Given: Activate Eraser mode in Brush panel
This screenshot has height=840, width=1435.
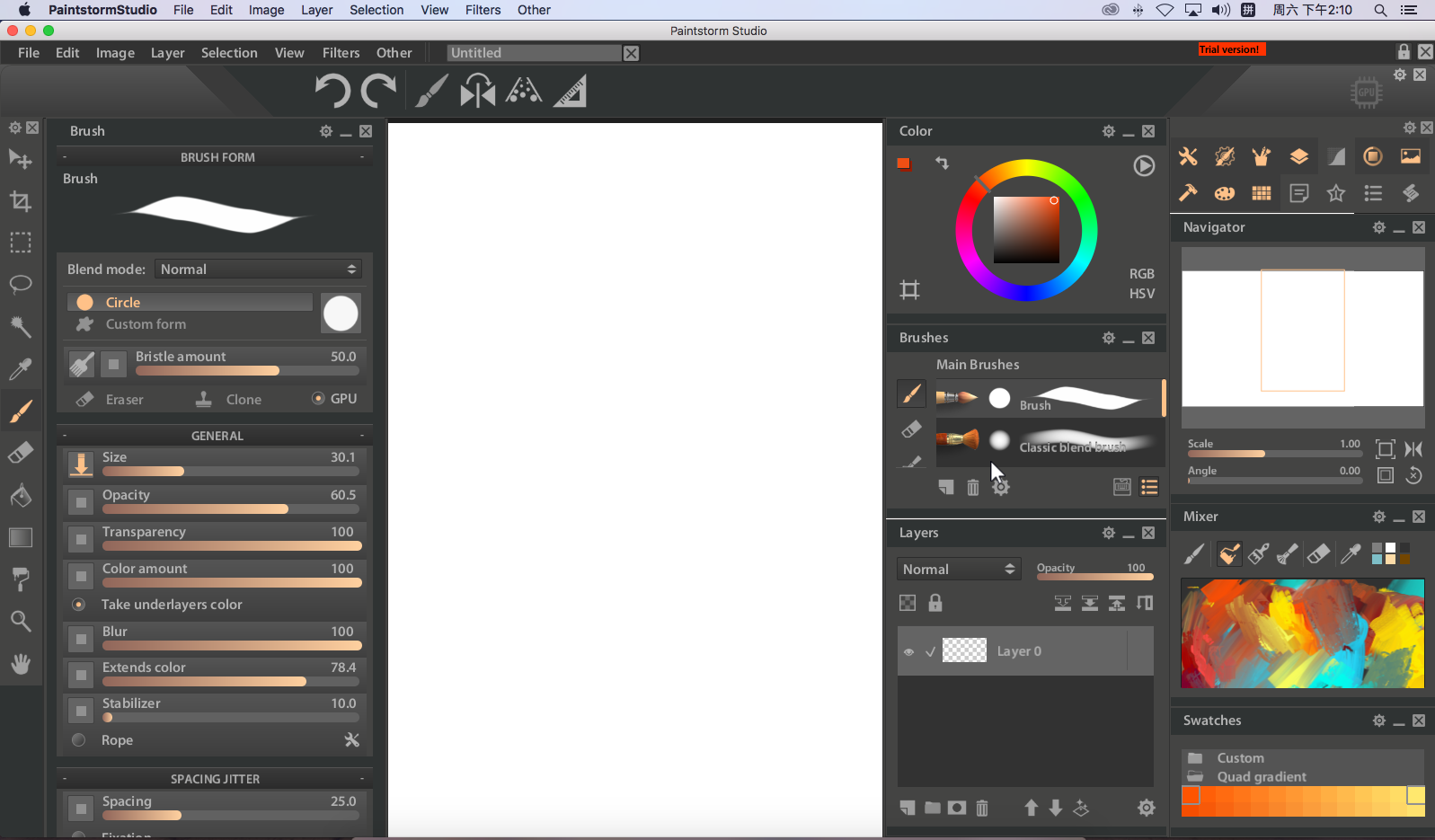Looking at the screenshot, I should tap(110, 399).
